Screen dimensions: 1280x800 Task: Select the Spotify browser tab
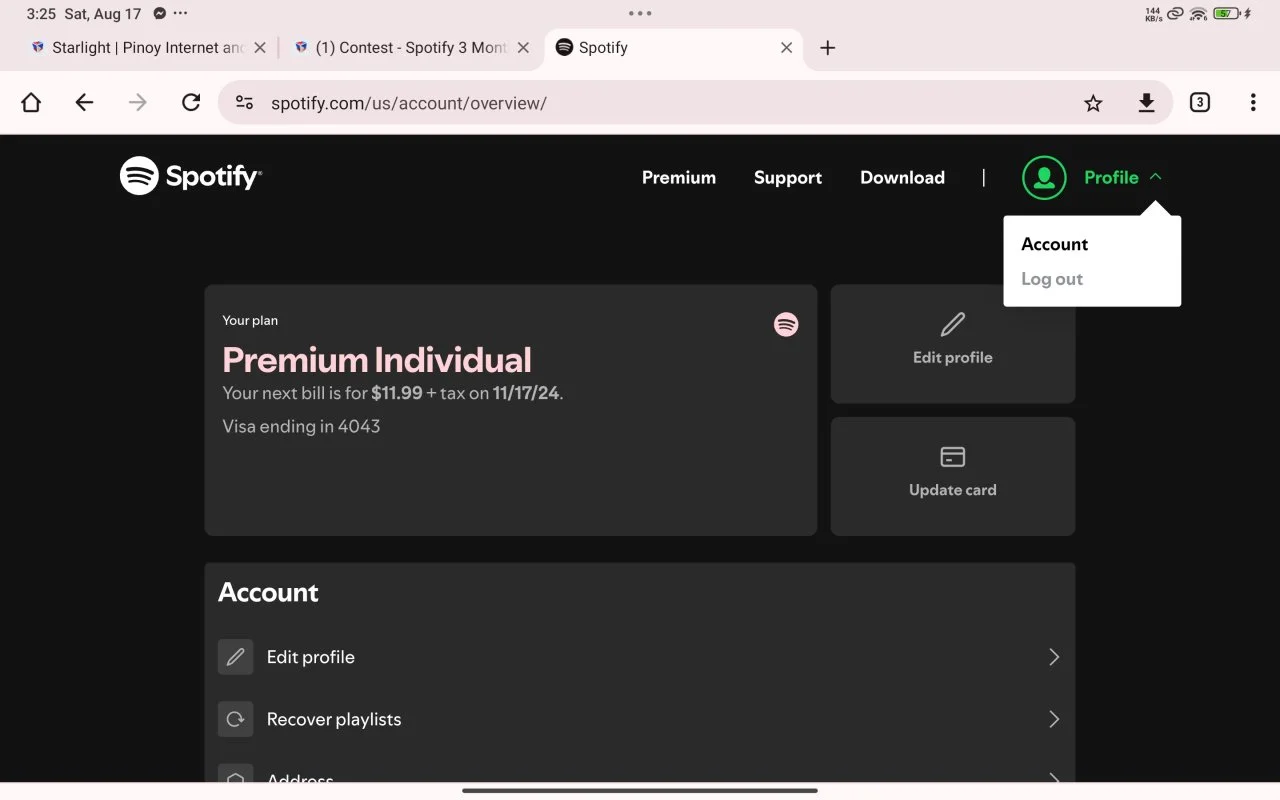(675, 47)
